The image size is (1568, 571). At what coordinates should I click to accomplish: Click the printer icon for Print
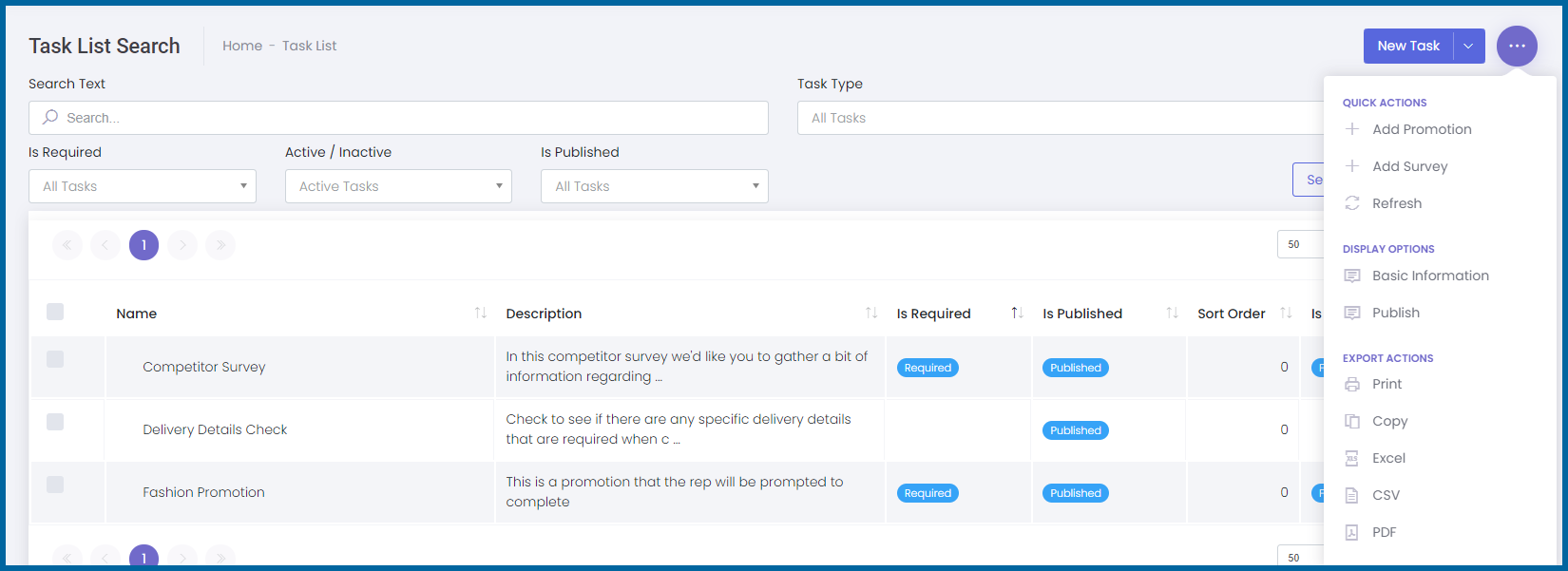[x=1352, y=384]
